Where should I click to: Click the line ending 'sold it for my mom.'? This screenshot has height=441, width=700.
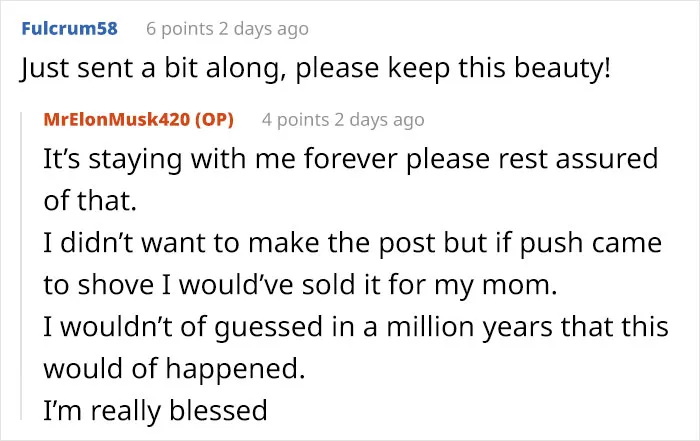point(300,285)
